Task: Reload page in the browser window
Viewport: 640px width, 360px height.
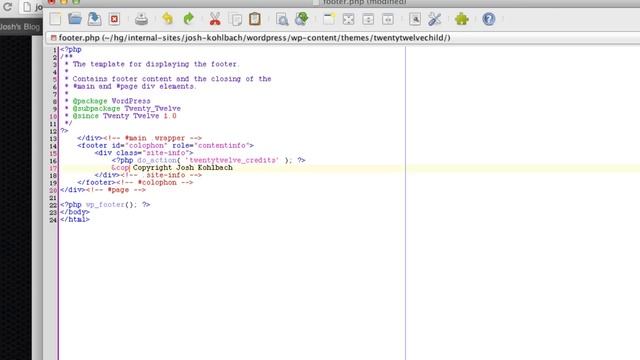Action: pyautogui.click(x=7, y=7)
